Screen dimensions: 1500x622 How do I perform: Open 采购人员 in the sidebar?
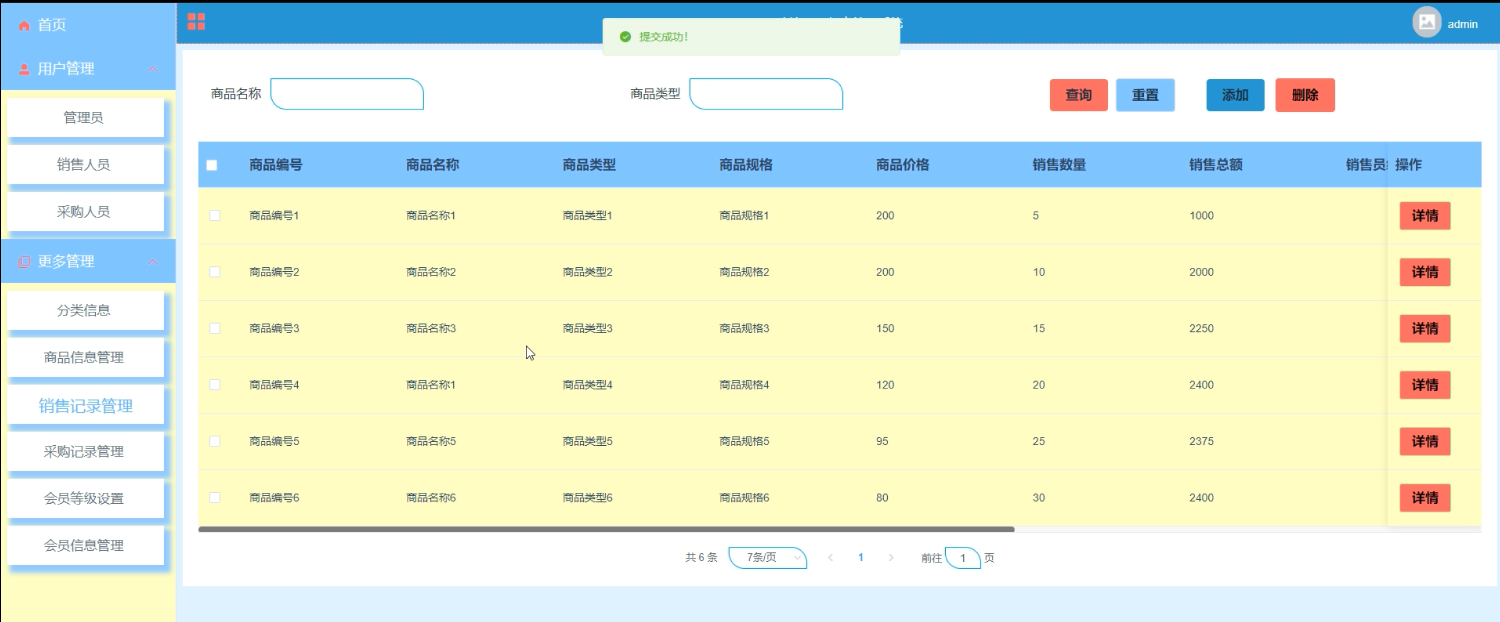84,211
